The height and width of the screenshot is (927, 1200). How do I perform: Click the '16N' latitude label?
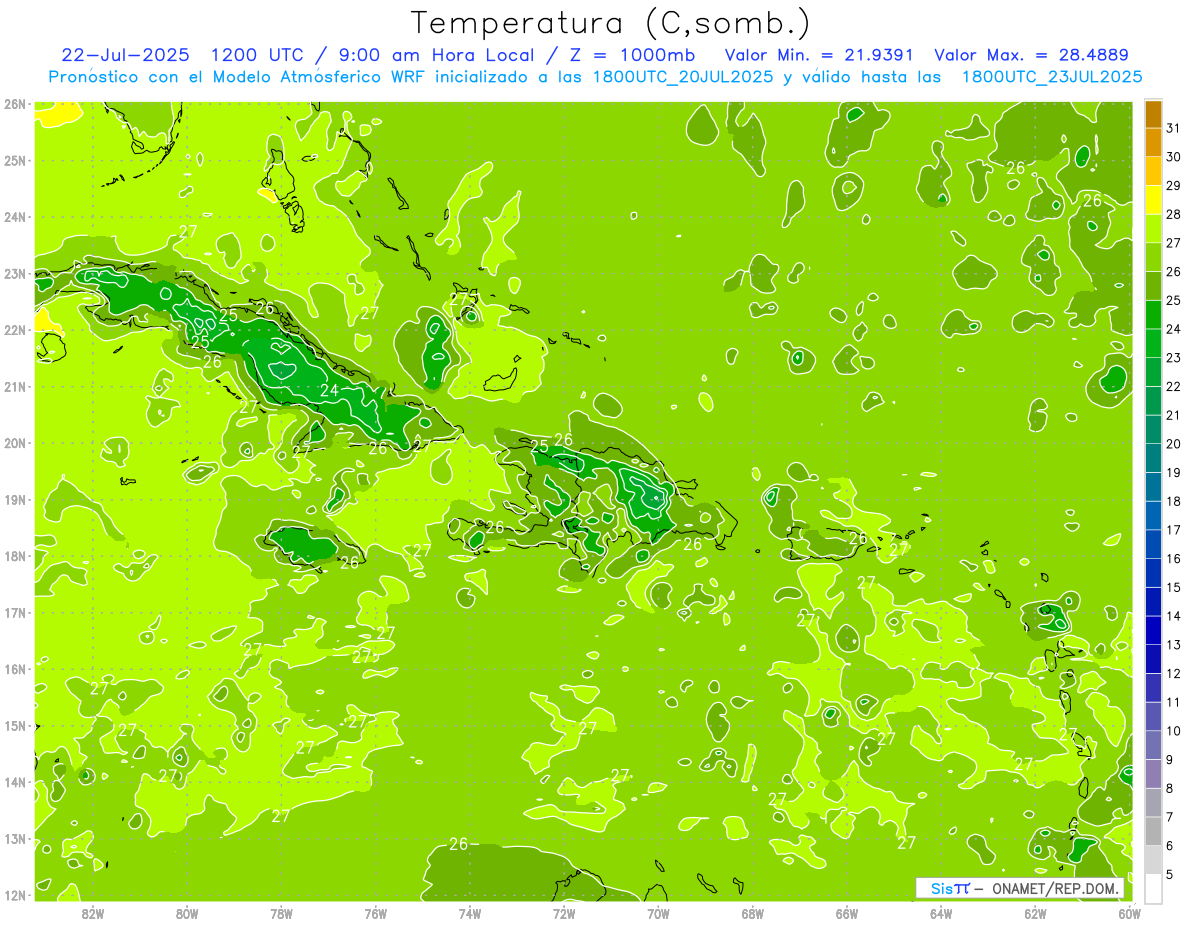pos(14,669)
